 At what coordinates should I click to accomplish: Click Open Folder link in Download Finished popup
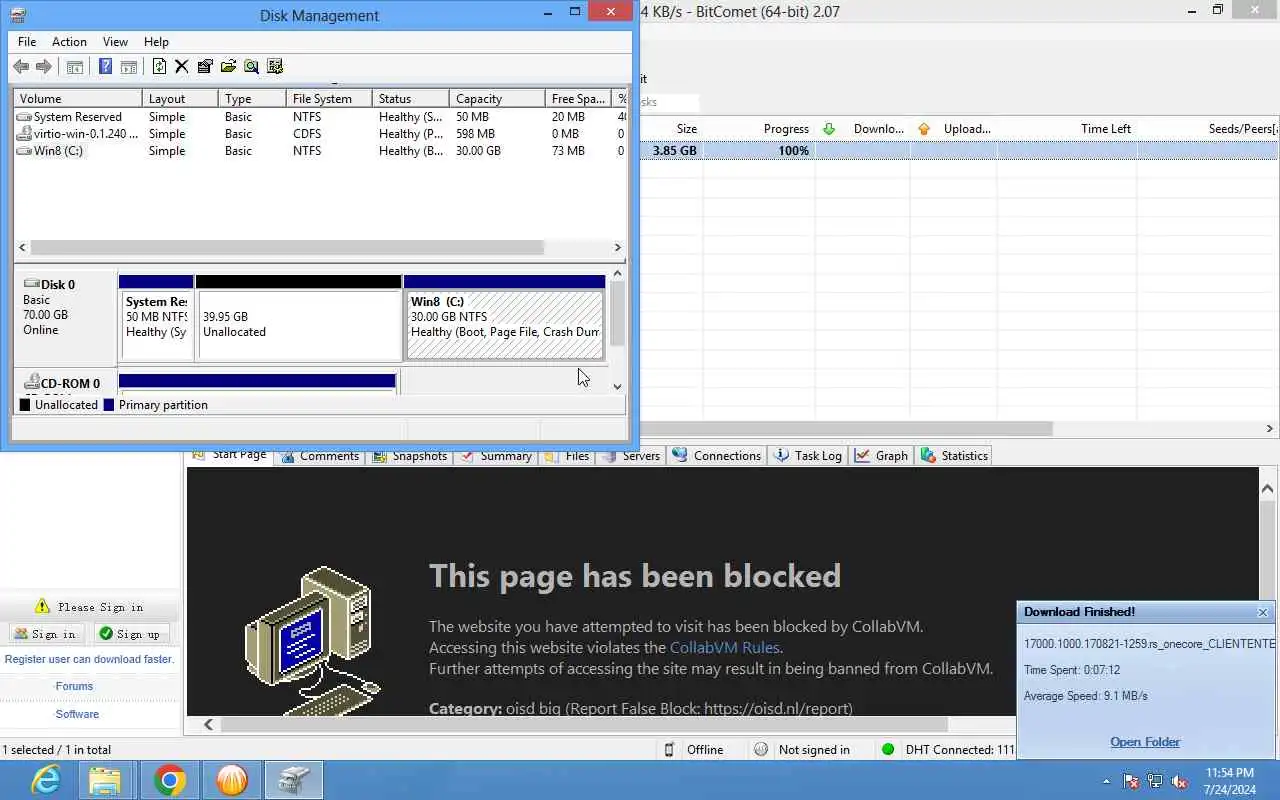point(1145,742)
